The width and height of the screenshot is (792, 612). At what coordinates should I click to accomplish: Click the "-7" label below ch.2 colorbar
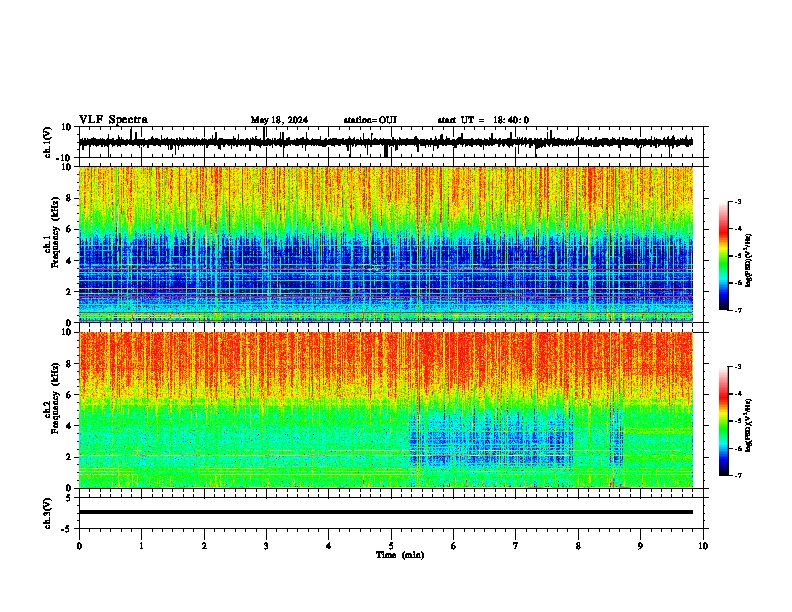pos(737,475)
